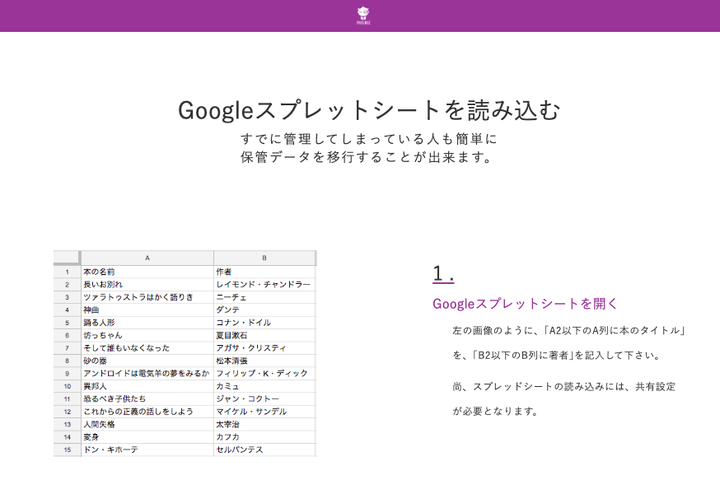This screenshot has width=720, height=479.
Task: Click cell 'レイモンド・チャンドラー'
Action: point(264,284)
